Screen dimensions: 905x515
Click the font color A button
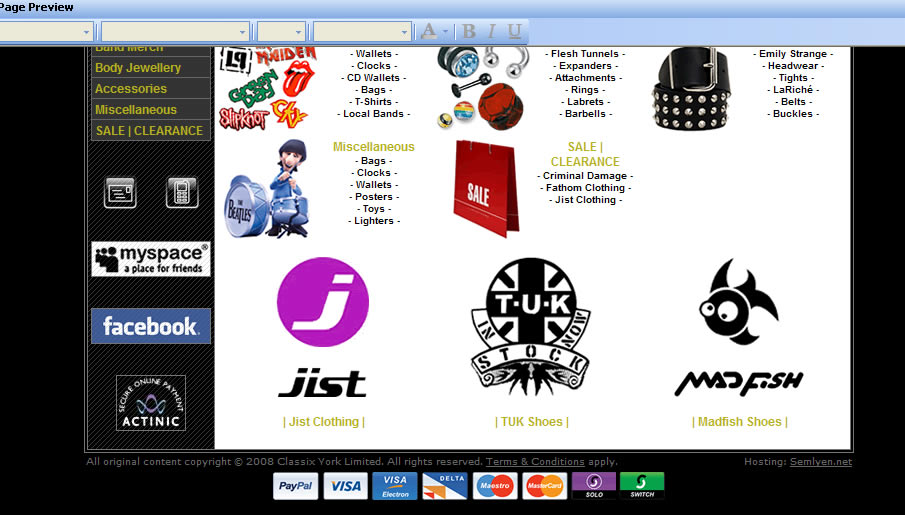[429, 31]
